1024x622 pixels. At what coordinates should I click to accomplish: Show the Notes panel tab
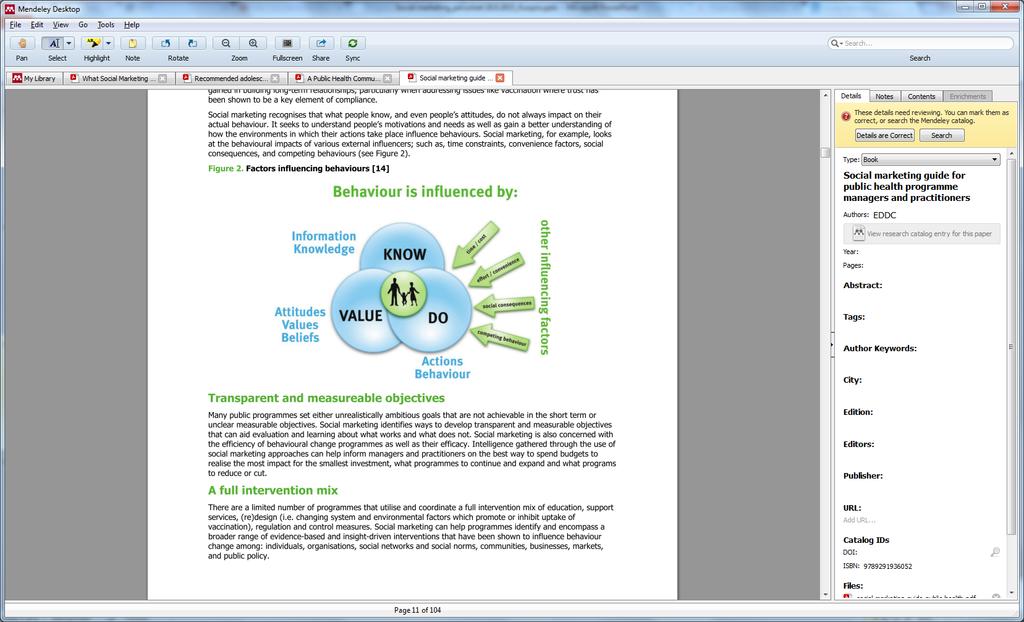tap(884, 96)
